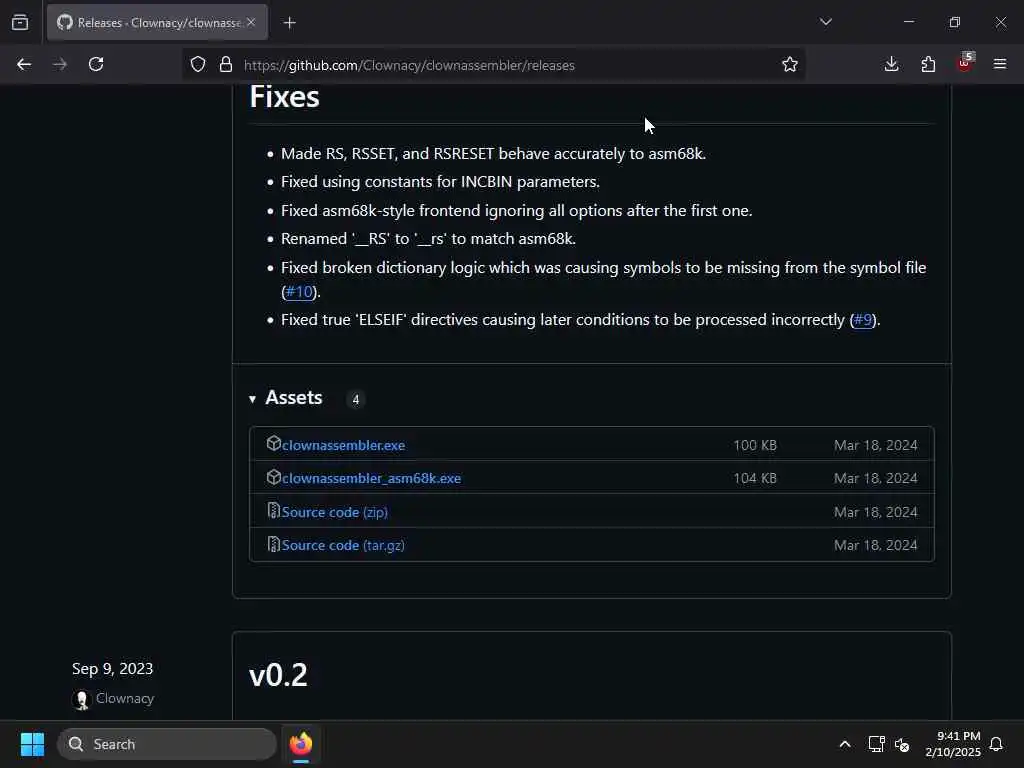Viewport: 1024px width, 768px height.
Task: Open a new tab with the plus button
Action: 290,23
